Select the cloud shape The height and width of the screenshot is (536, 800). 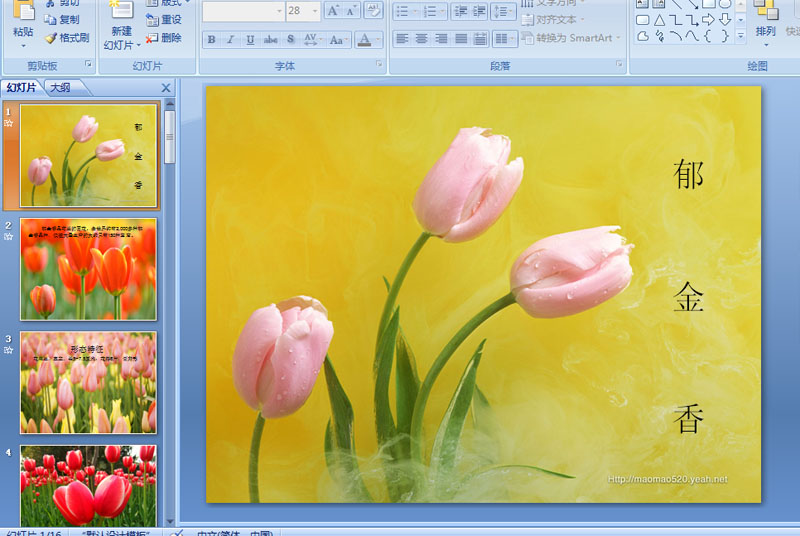(643, 36)
